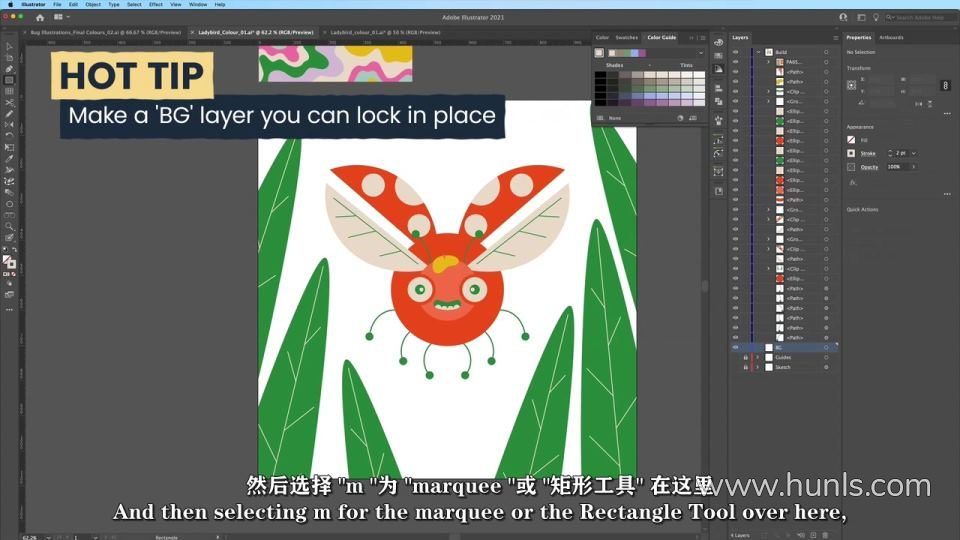Select the Rectangle tool in the toolbar
The height and width of the screenshot is (540, 960).
[x=9, y=80]
